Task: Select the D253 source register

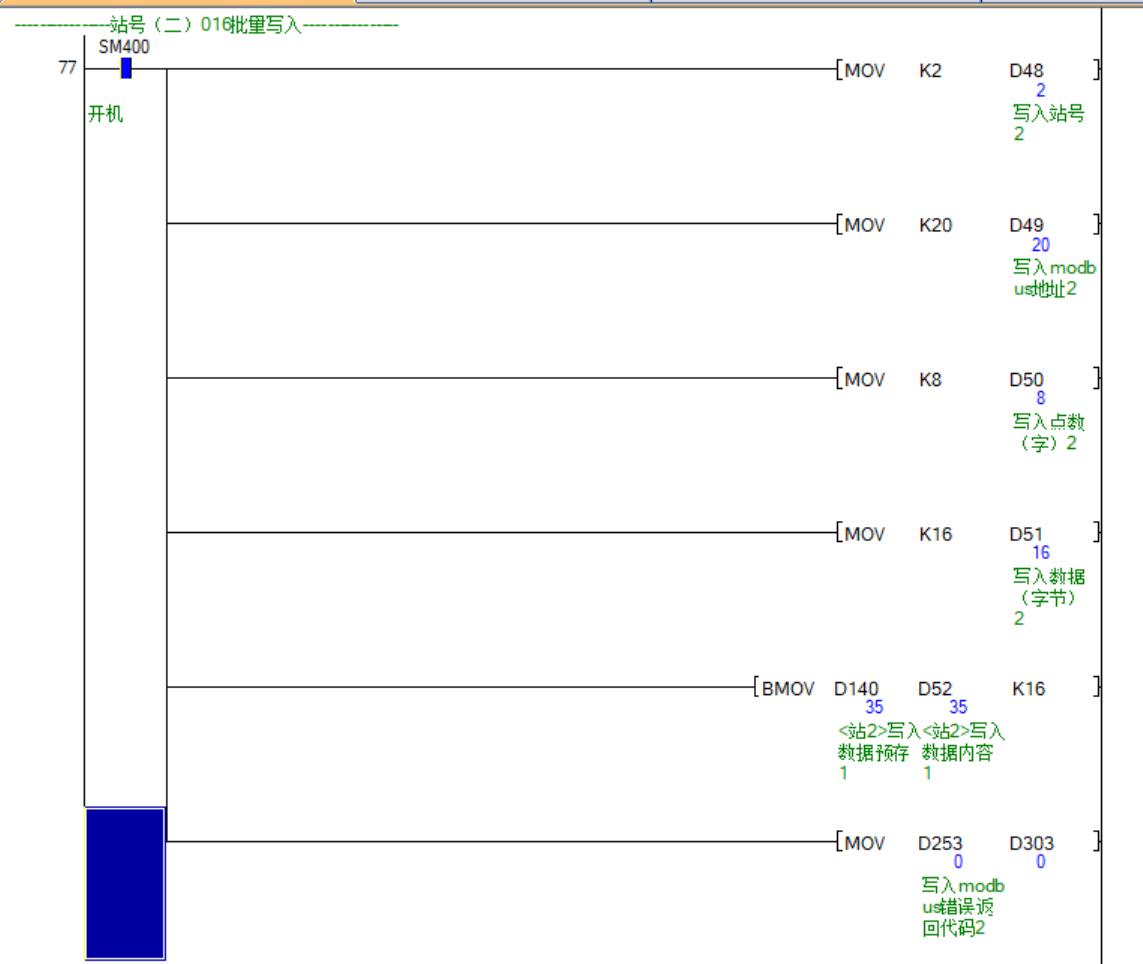Action: point(940,843)
